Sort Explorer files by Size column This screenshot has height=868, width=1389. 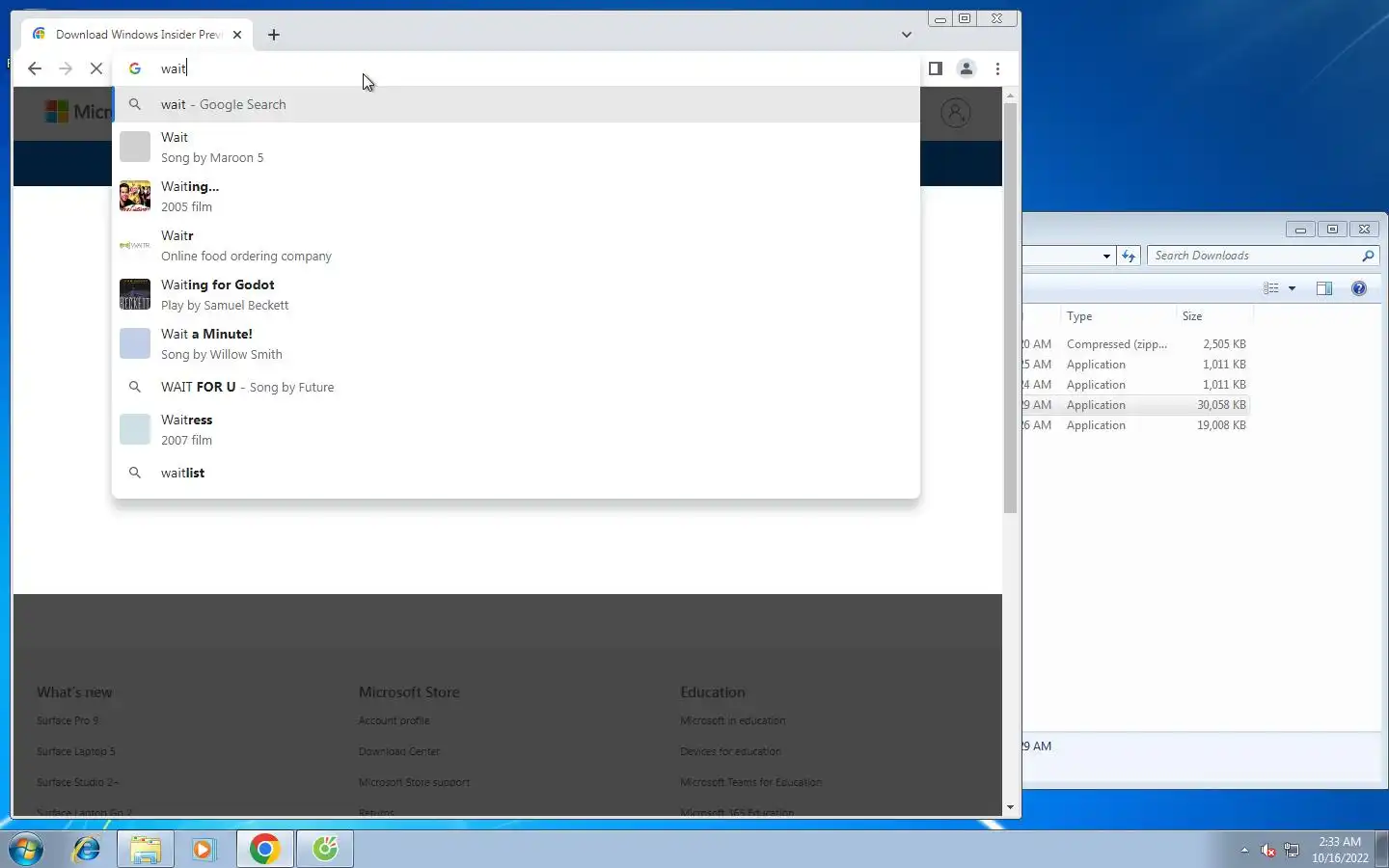[x=1214, y=316]
